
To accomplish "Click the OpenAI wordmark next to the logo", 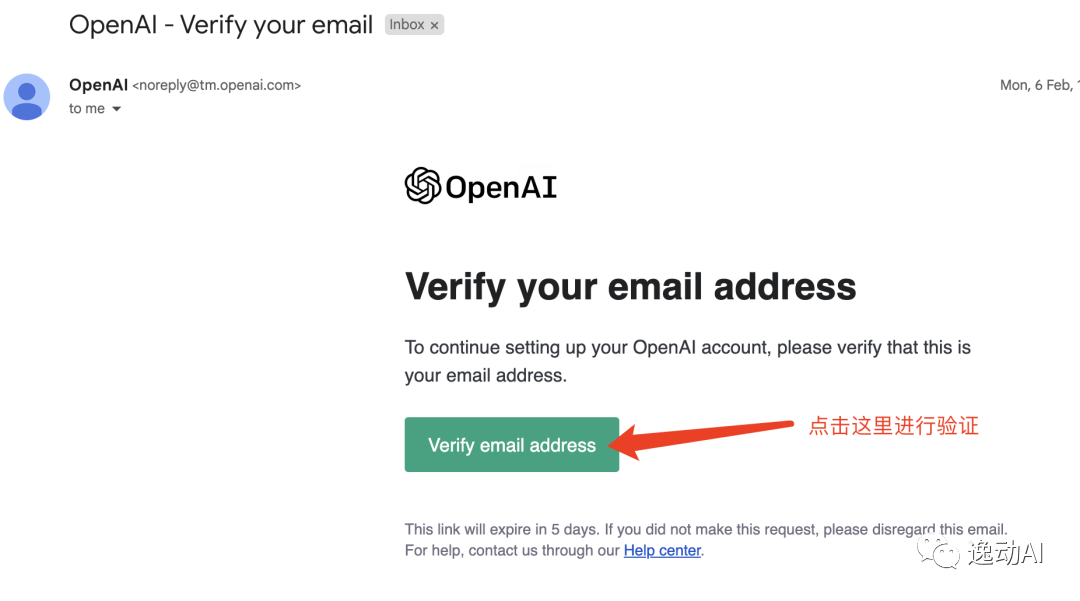I will (501, 187).
